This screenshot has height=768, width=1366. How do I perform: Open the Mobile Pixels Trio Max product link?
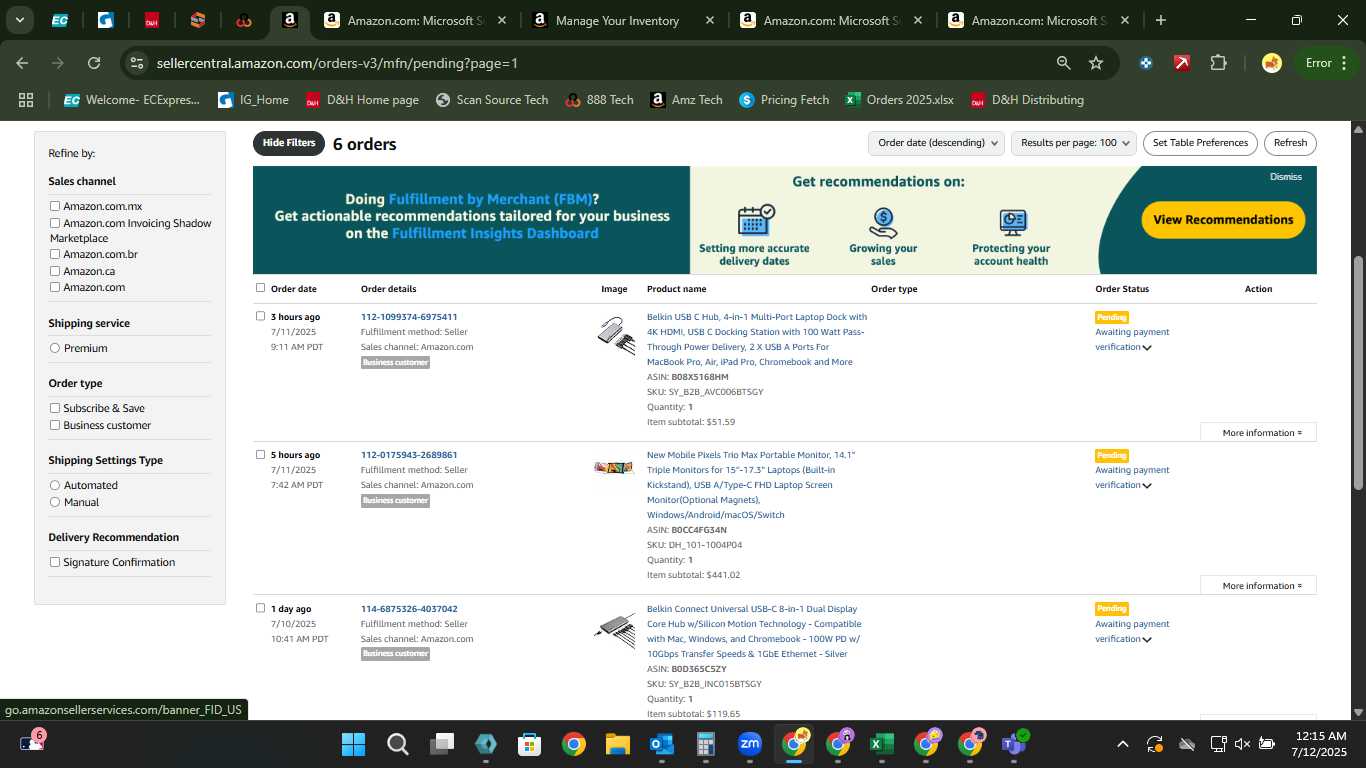point(751,485)
